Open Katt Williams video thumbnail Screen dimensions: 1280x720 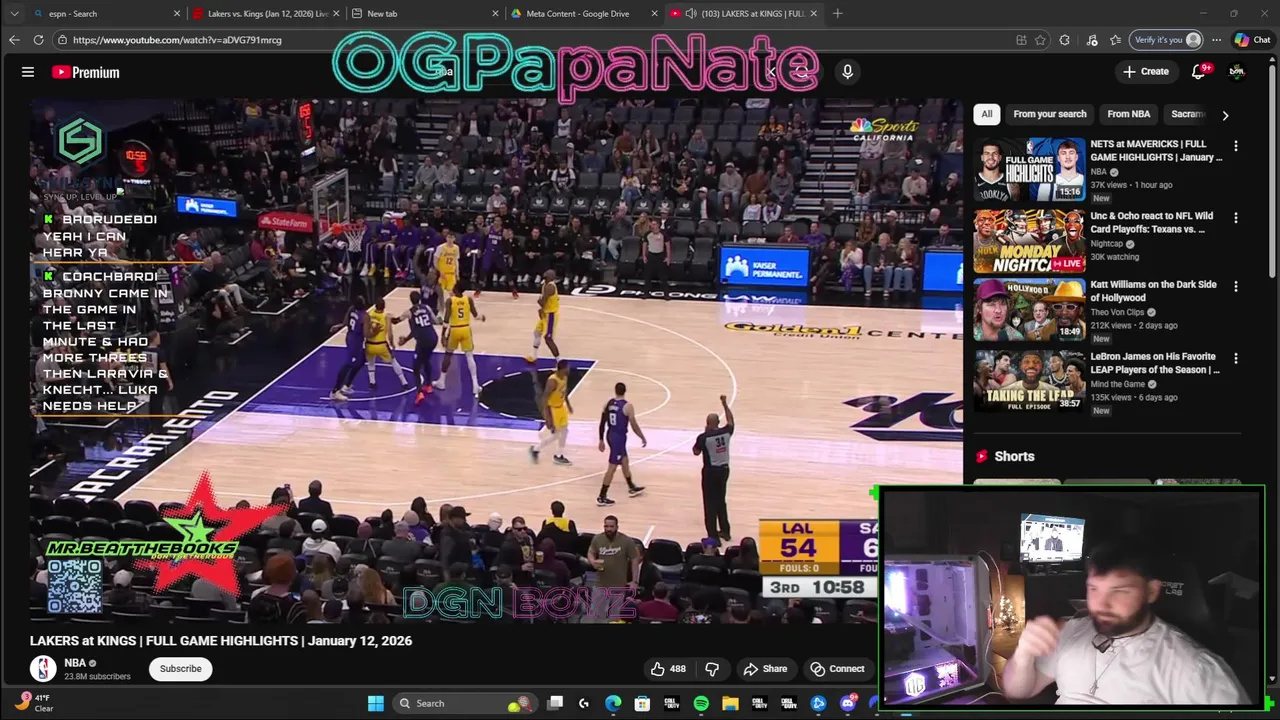point(1029,309)
